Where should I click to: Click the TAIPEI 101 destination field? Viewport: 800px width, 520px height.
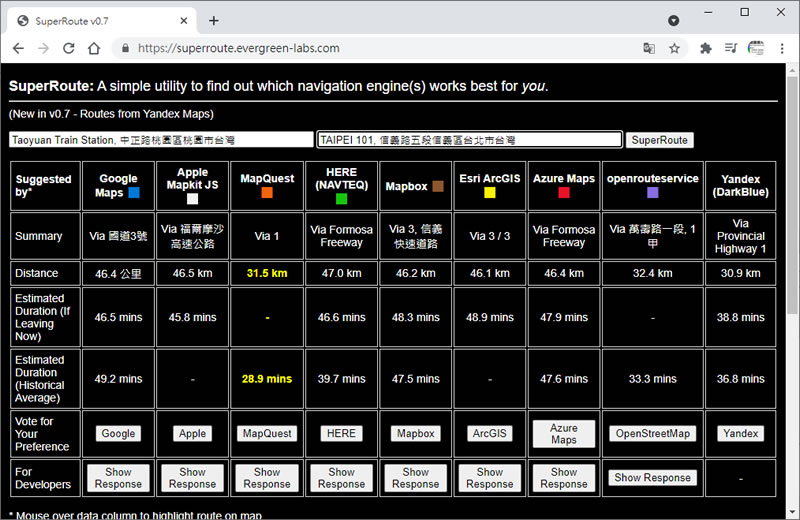tap(469, 141)
